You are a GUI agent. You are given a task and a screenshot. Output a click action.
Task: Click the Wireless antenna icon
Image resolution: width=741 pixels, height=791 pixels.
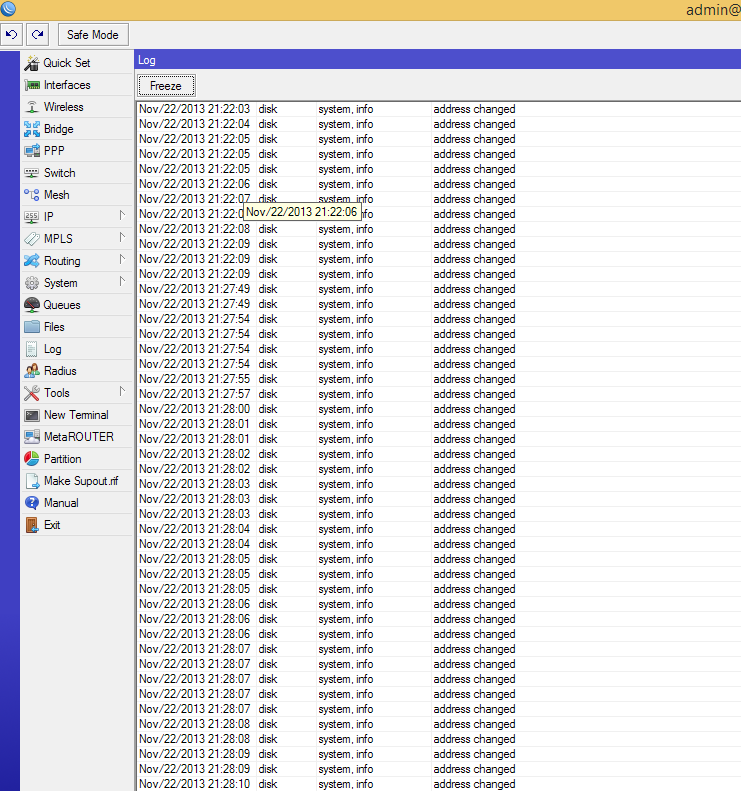pos(32,107)
